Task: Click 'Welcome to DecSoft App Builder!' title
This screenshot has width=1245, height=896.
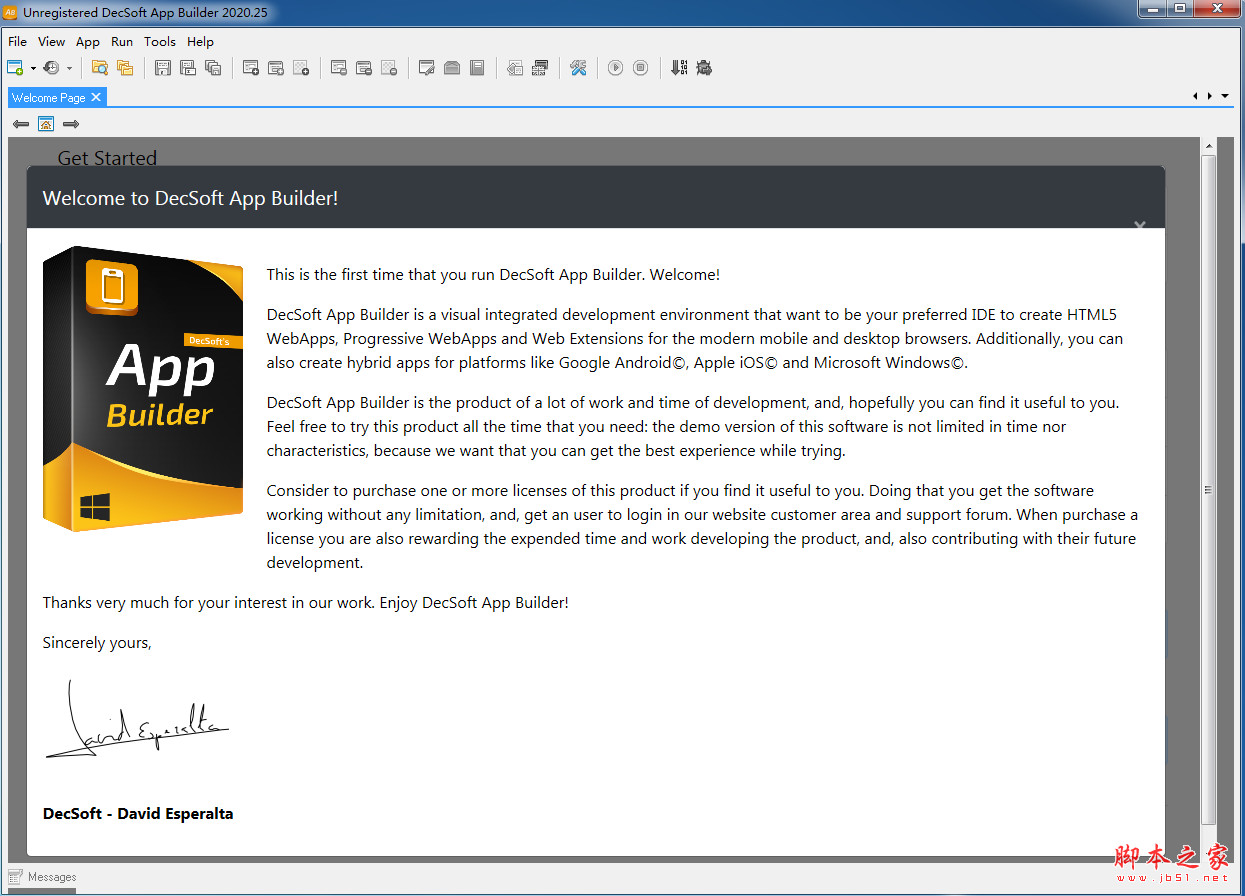Action: [x=190, y=198]
